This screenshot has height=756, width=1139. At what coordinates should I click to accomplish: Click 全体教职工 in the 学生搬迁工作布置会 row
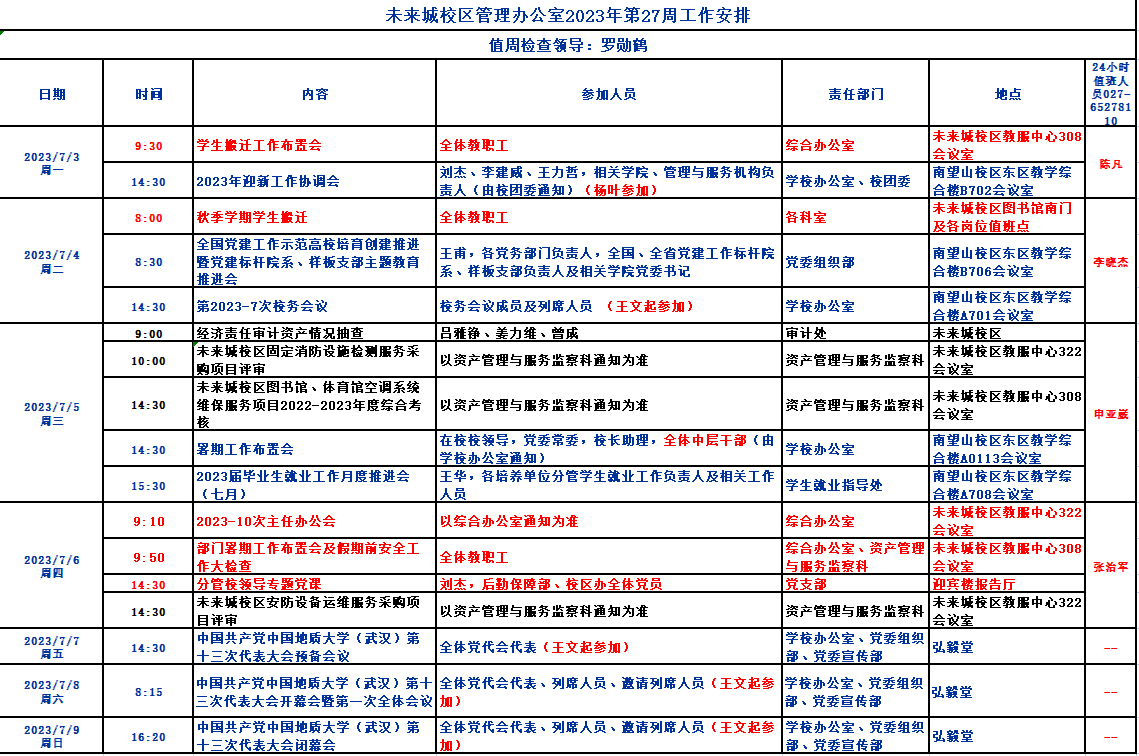coord(609,145)
